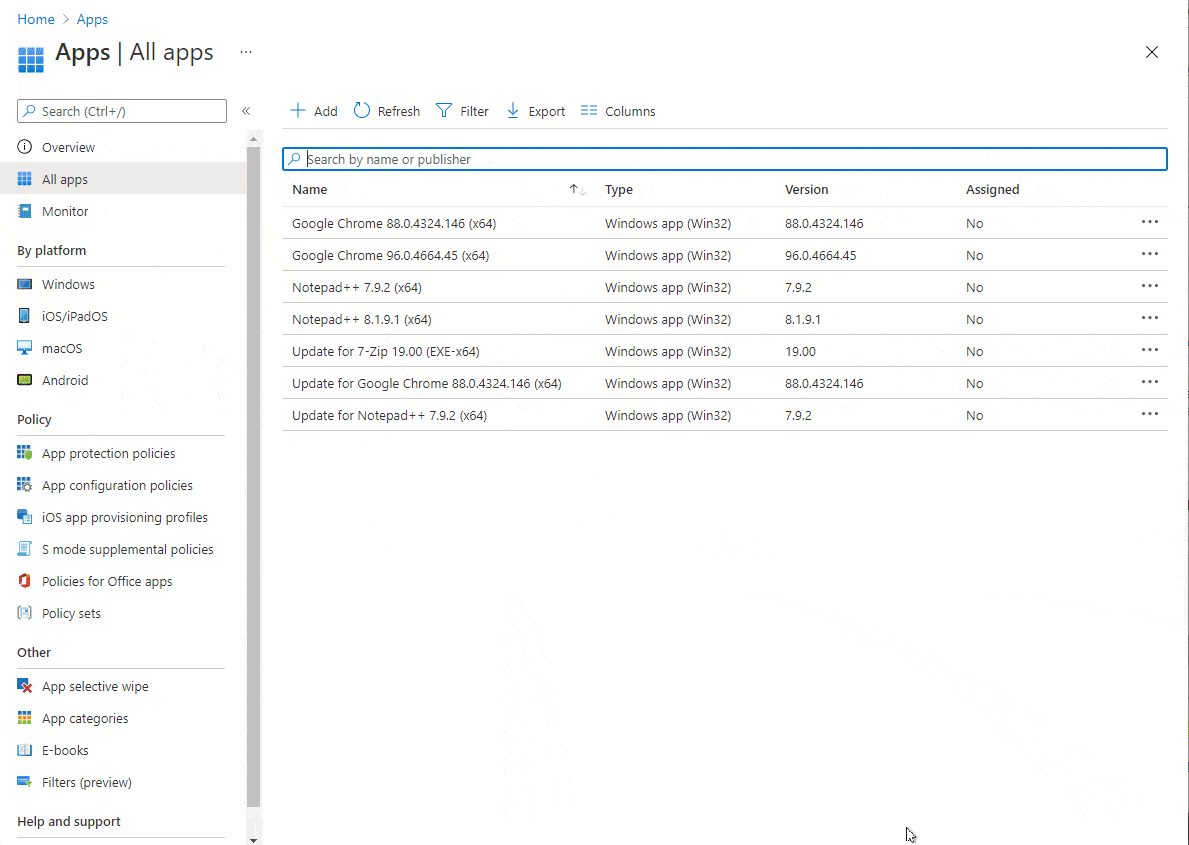Collapse the sidebar with the double chevron
The image size is (1189, 845).
pyautogui.click(x=246, y=111)
